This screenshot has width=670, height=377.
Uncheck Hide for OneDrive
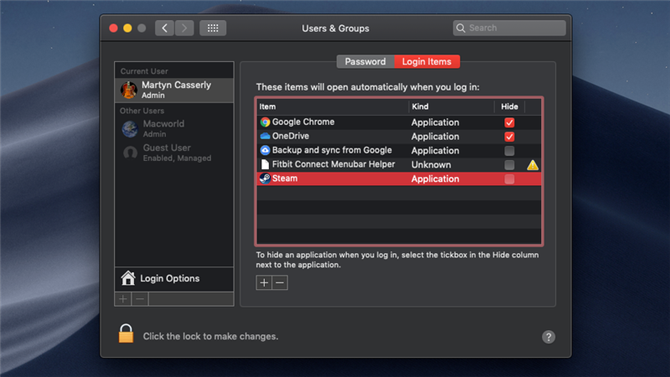coord(509,137)
